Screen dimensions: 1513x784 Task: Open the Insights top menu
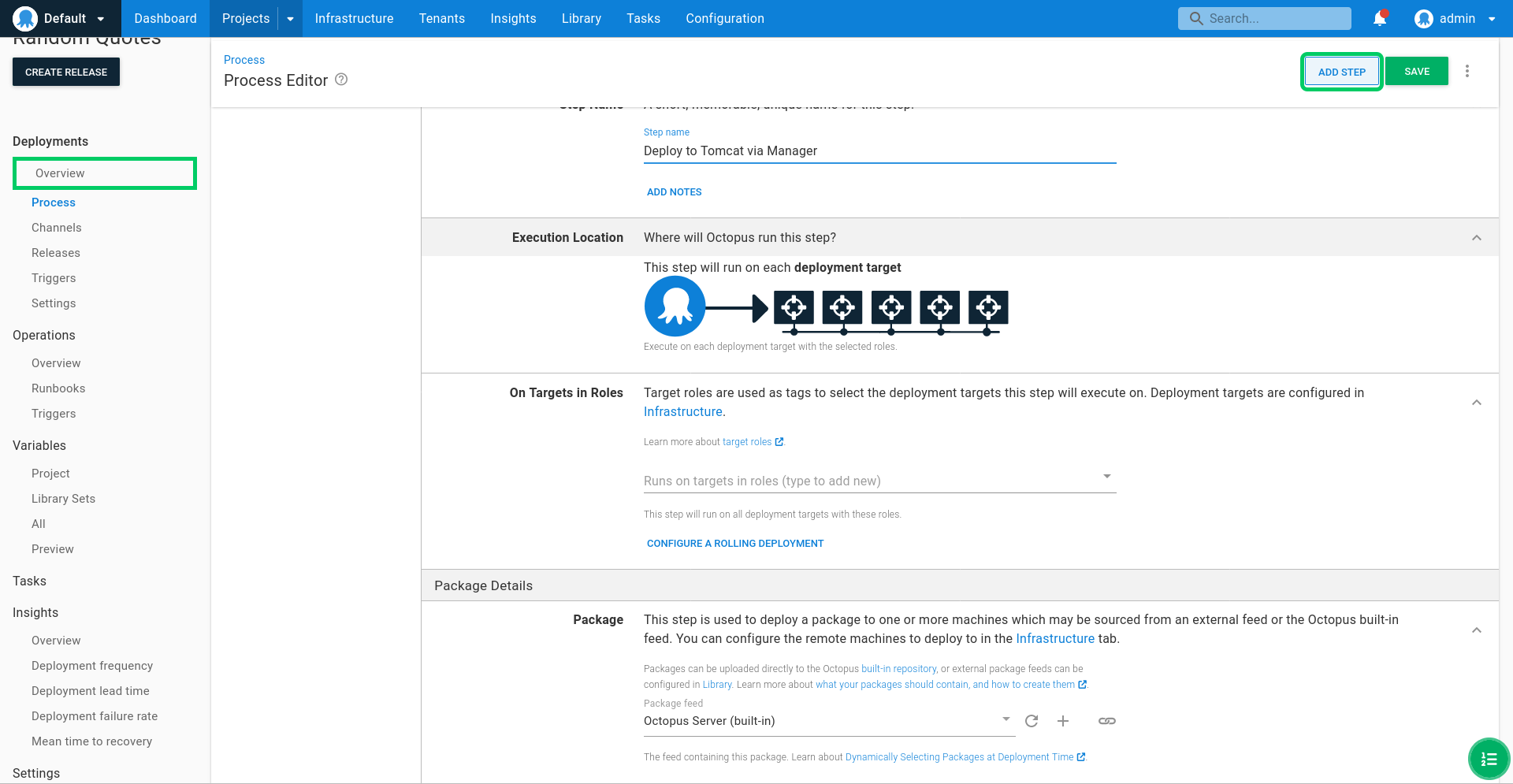(x=513, y=18)
